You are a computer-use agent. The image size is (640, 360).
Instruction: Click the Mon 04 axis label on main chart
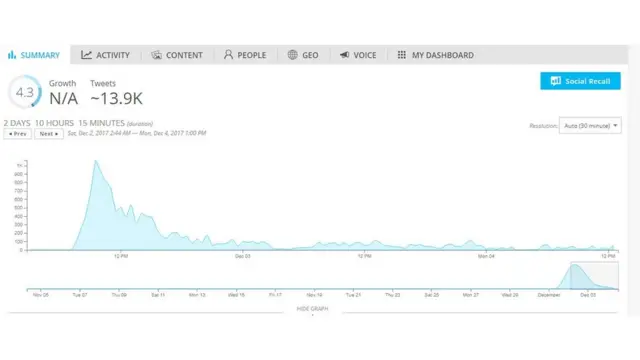tap(486, 256)
